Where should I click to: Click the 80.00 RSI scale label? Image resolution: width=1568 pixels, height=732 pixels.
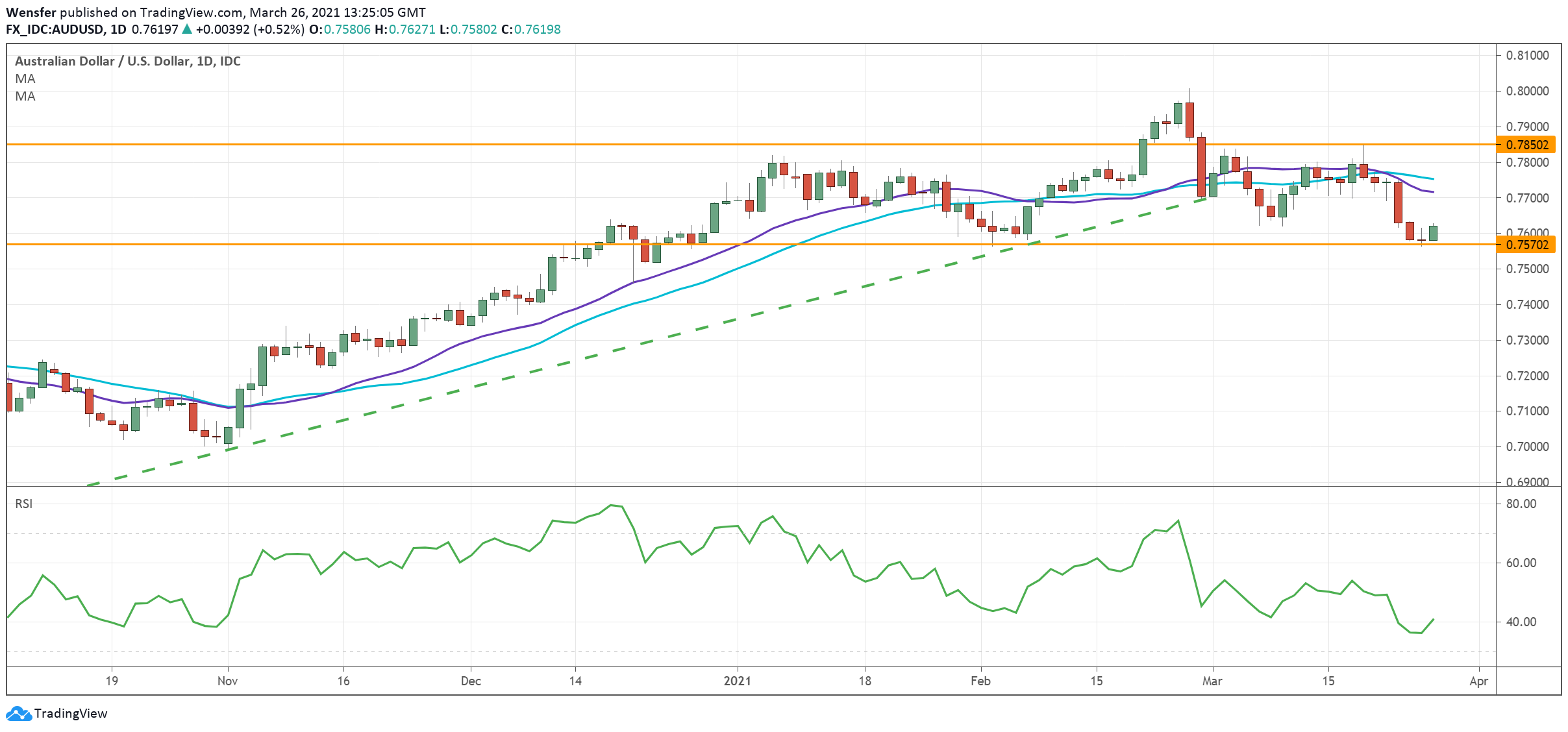pyautogui.click(x=1521, y=504)
